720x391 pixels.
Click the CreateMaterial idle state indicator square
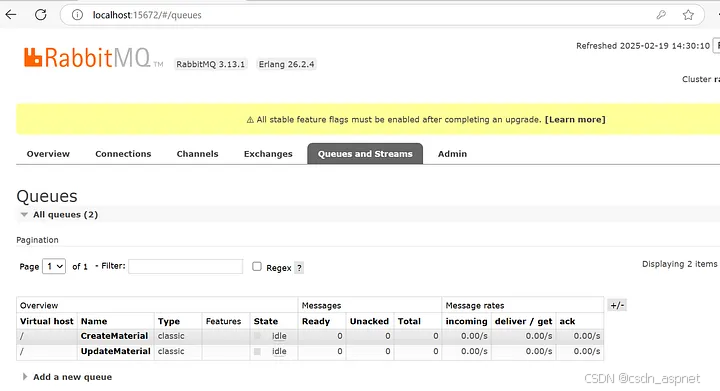257,336
